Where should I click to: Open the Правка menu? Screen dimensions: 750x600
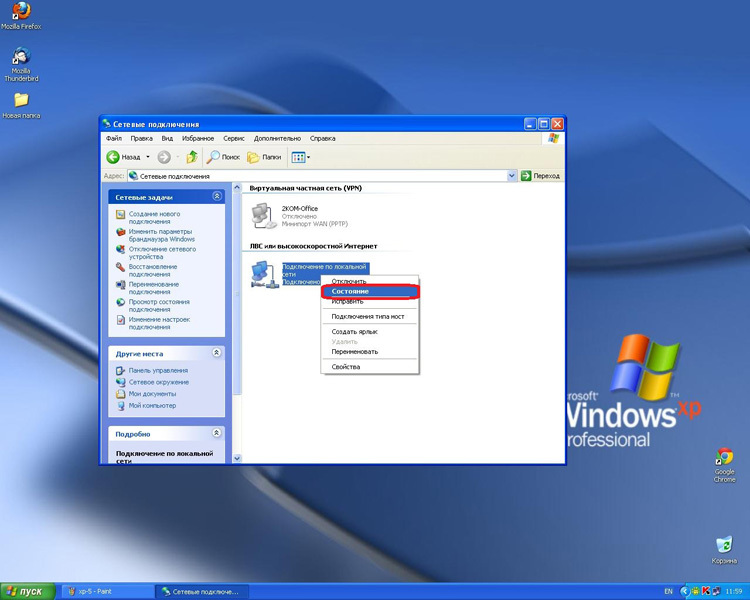tap(142, 138)
